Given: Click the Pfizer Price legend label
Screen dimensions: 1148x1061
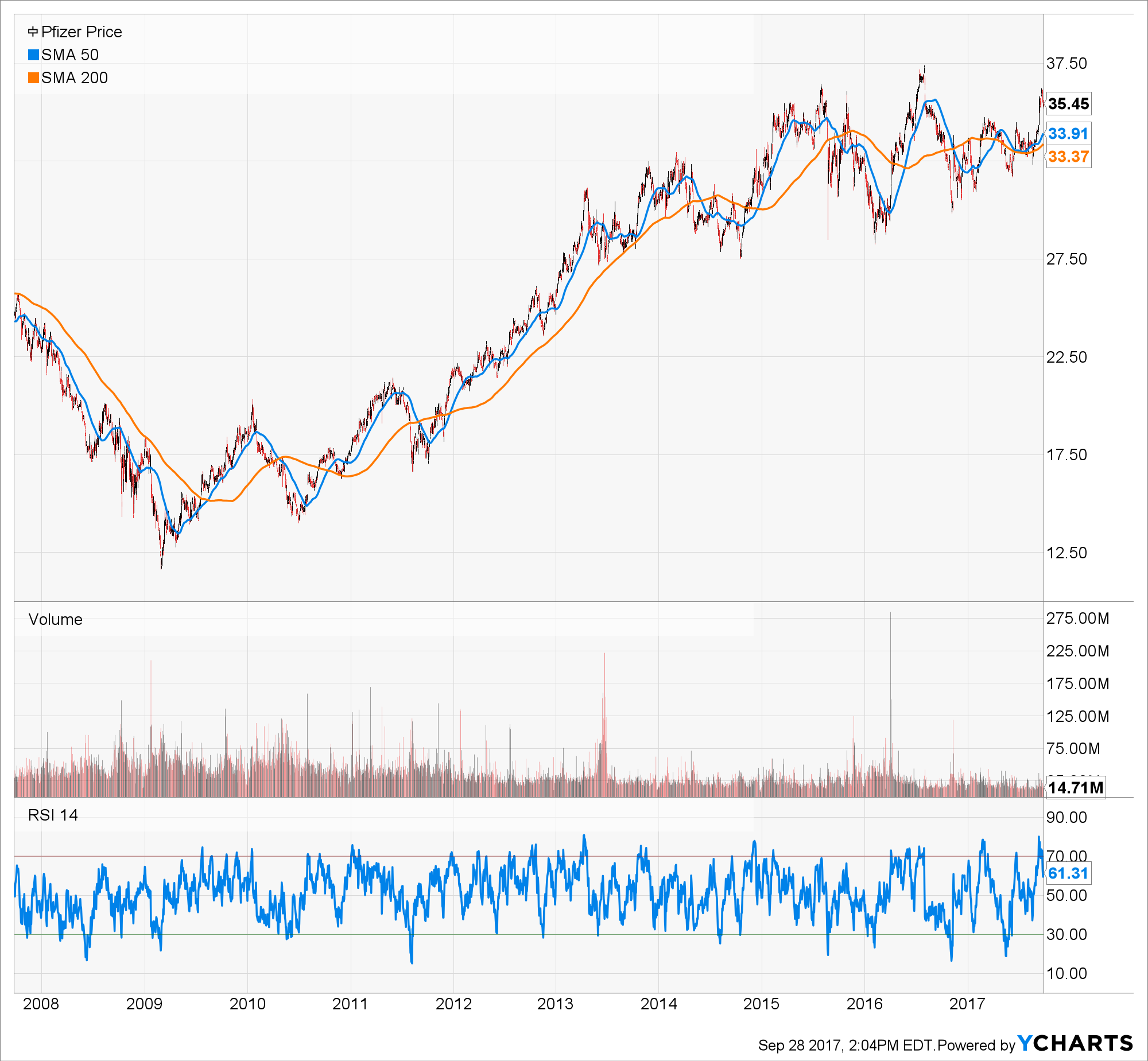Looking at the screenshot, I should pos(82,32).
